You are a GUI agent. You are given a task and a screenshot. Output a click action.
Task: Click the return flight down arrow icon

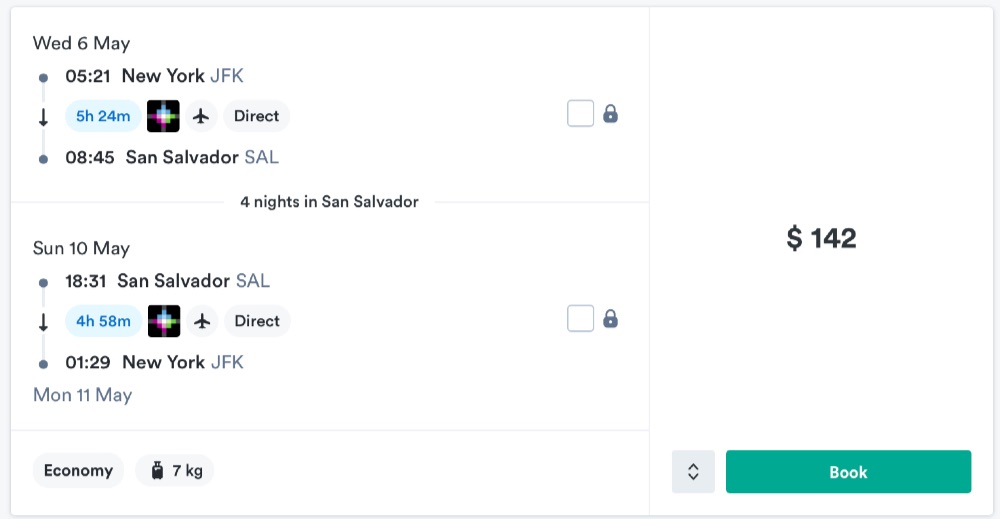[x=43, y=322]
